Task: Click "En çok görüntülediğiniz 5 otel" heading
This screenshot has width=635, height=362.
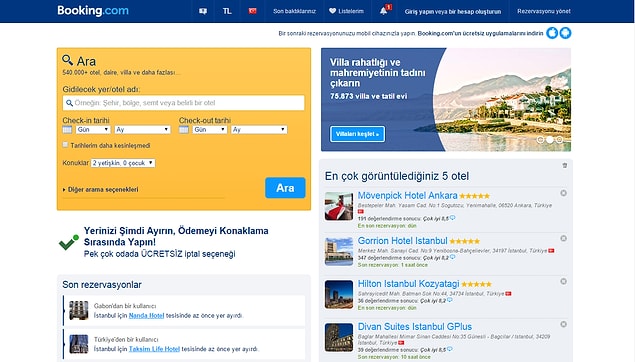Action: (397, 176)
